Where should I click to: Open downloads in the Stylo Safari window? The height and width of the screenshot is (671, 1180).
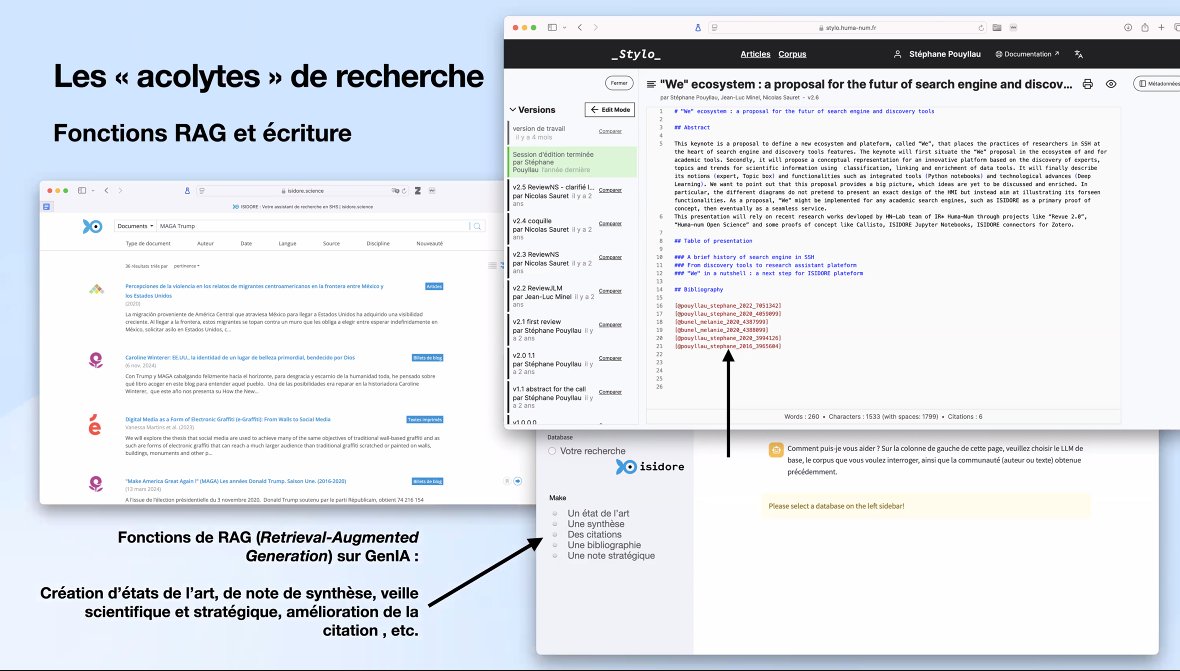(1127, 27)
